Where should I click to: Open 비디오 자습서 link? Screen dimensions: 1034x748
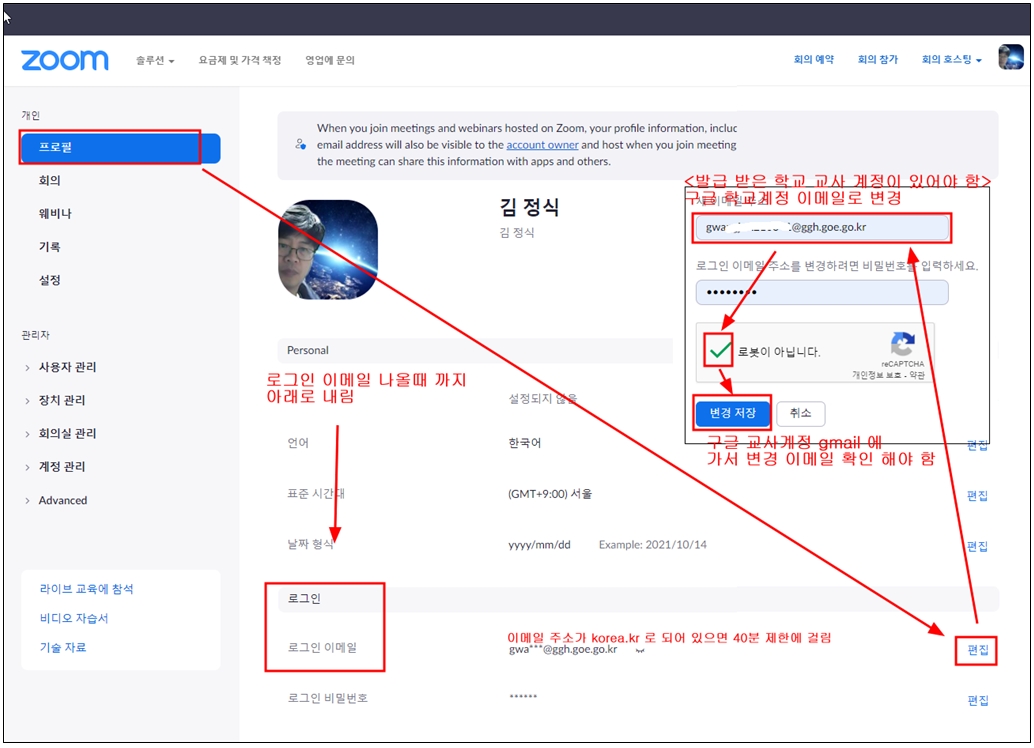(74, 618)
